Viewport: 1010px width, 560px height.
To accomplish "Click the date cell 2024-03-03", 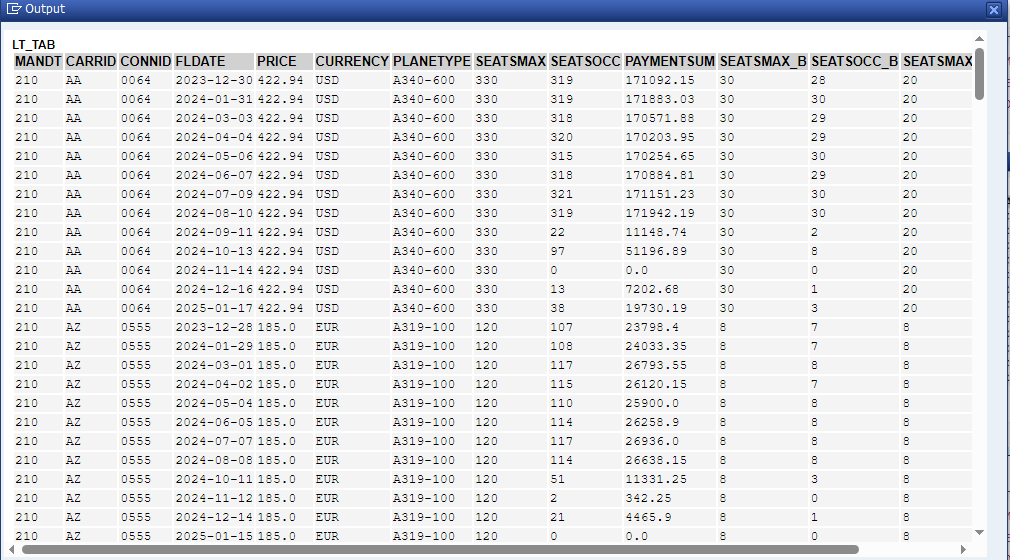I will click(214, 119).
